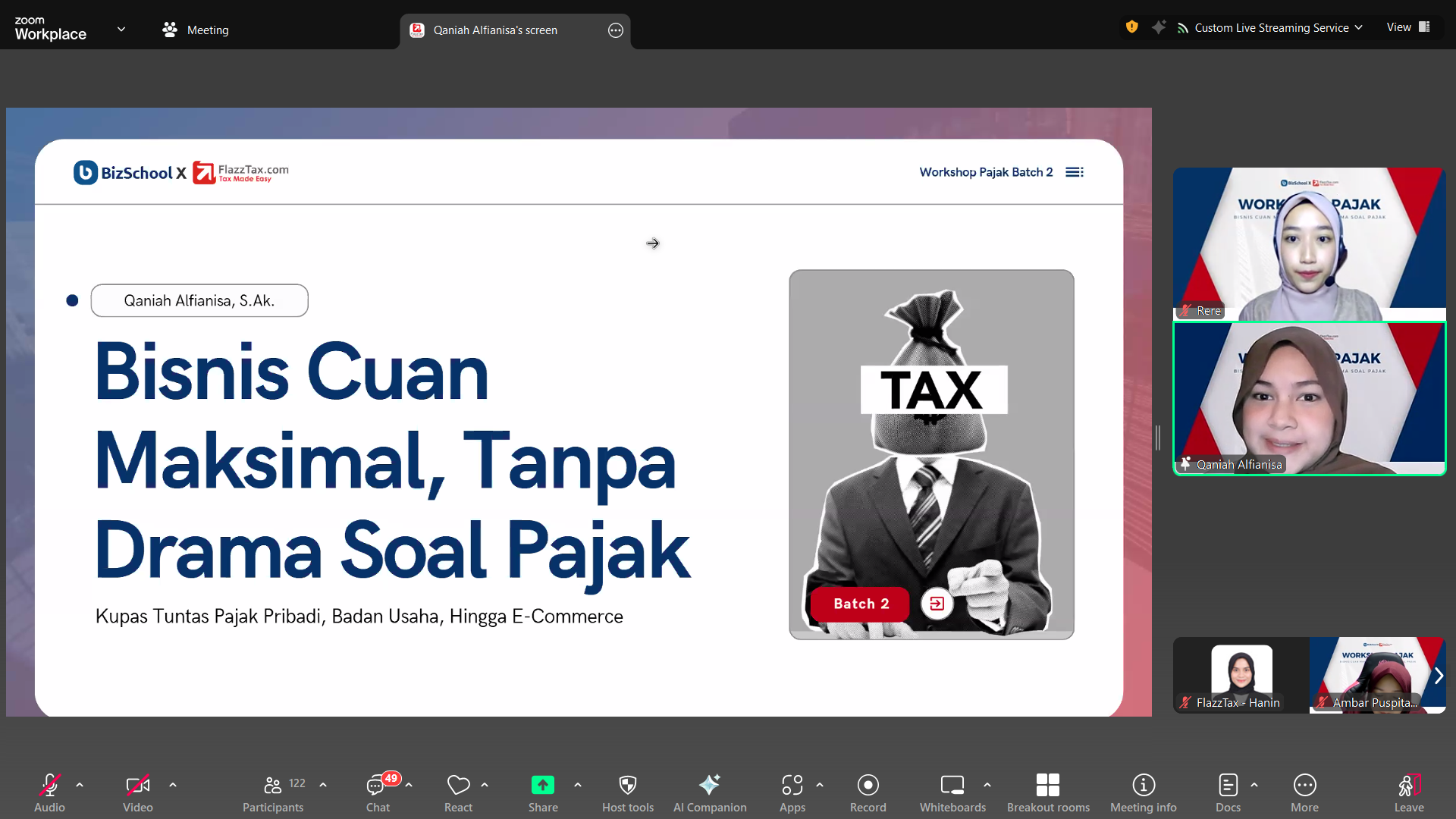Turn on the Video camera
This screenshot has width=1456, height=819.
pyautogui.click(x=137, y=785)
